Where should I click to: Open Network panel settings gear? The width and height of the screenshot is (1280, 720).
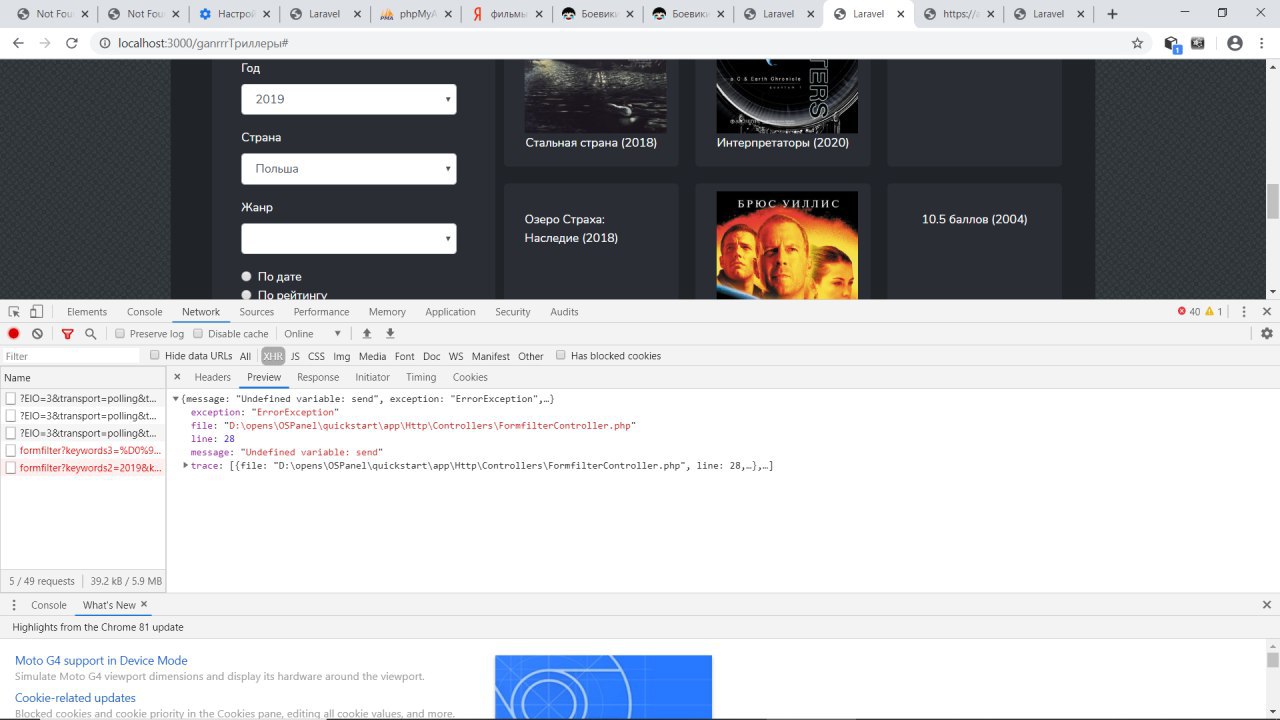coord(1266,334)
